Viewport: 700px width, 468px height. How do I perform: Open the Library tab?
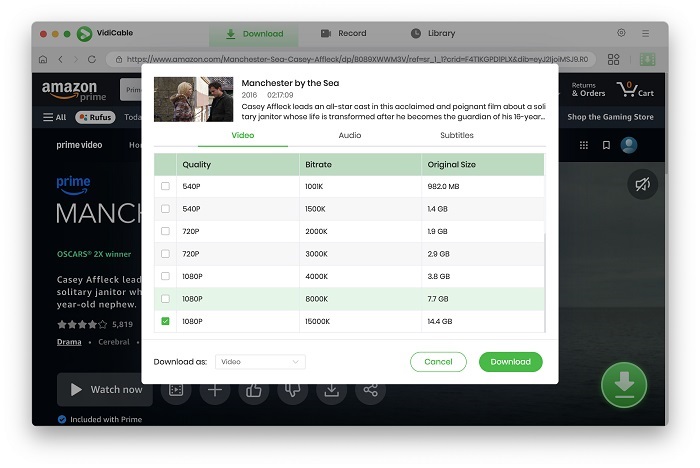pos(433,33)
